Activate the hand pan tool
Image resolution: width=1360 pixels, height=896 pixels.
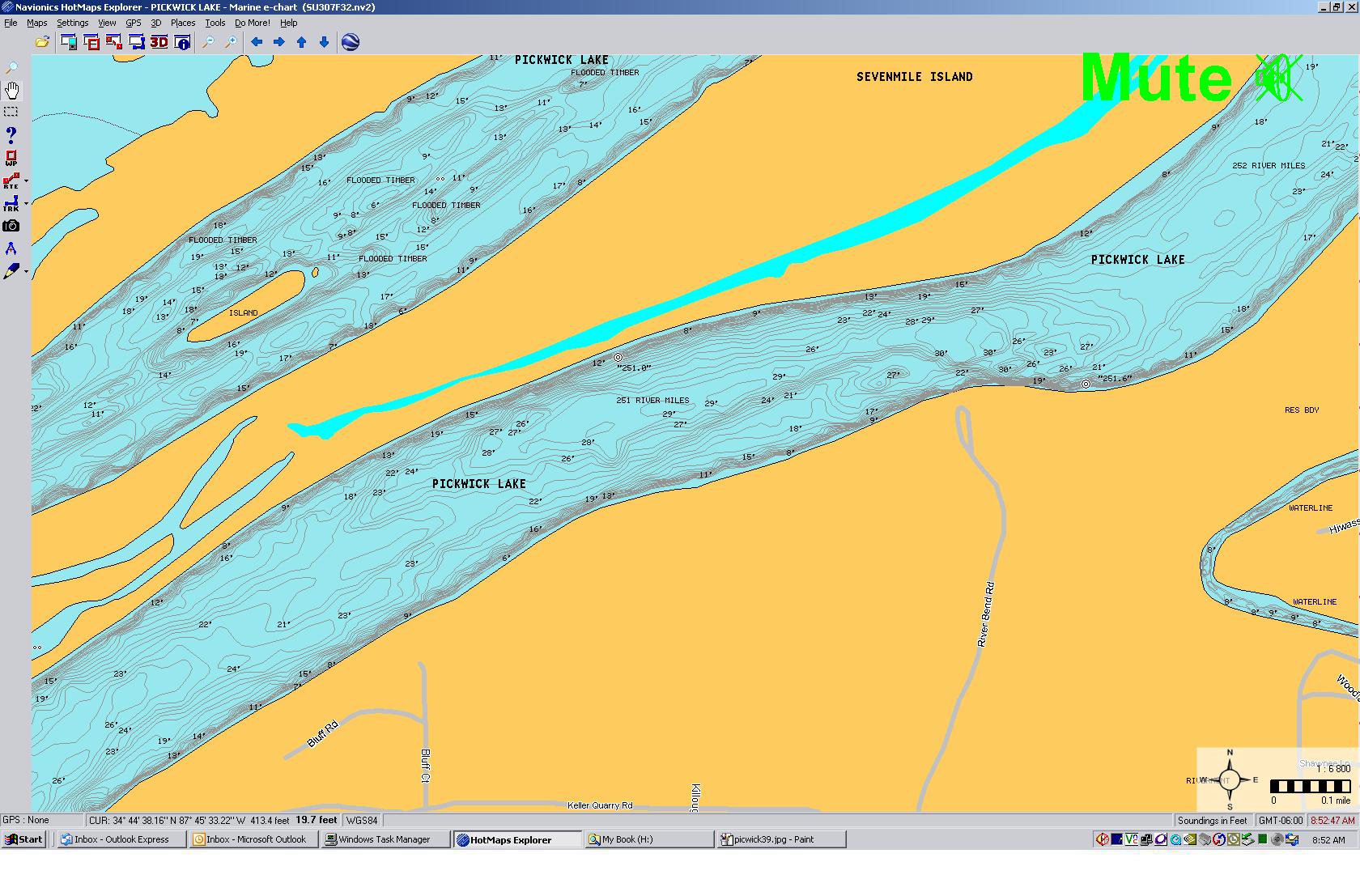coord(11,90)
